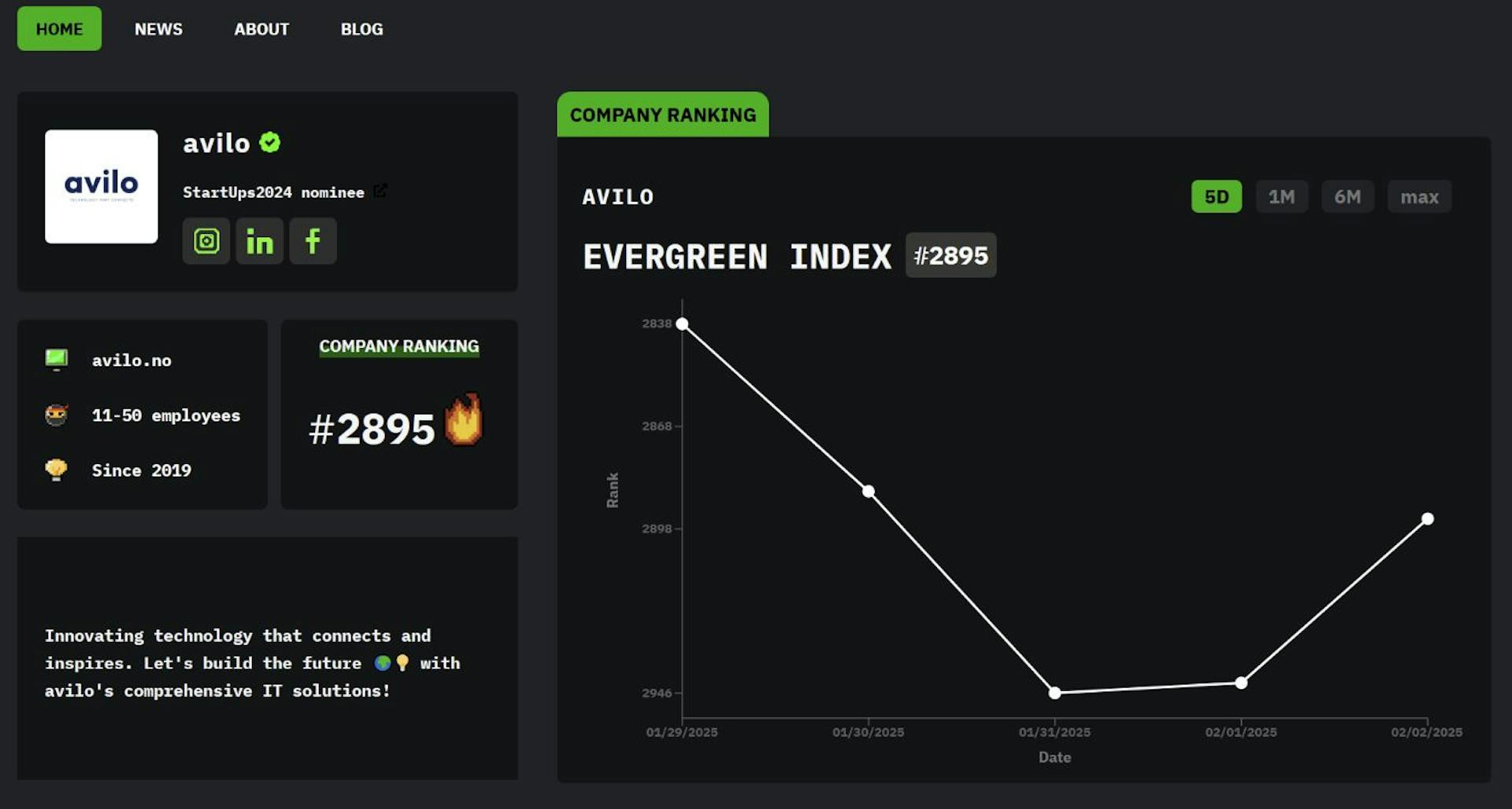Viewport: 1512px width, 809px height.
Task: Open avilo's Instagram profile icon
Action: [206, 241]
